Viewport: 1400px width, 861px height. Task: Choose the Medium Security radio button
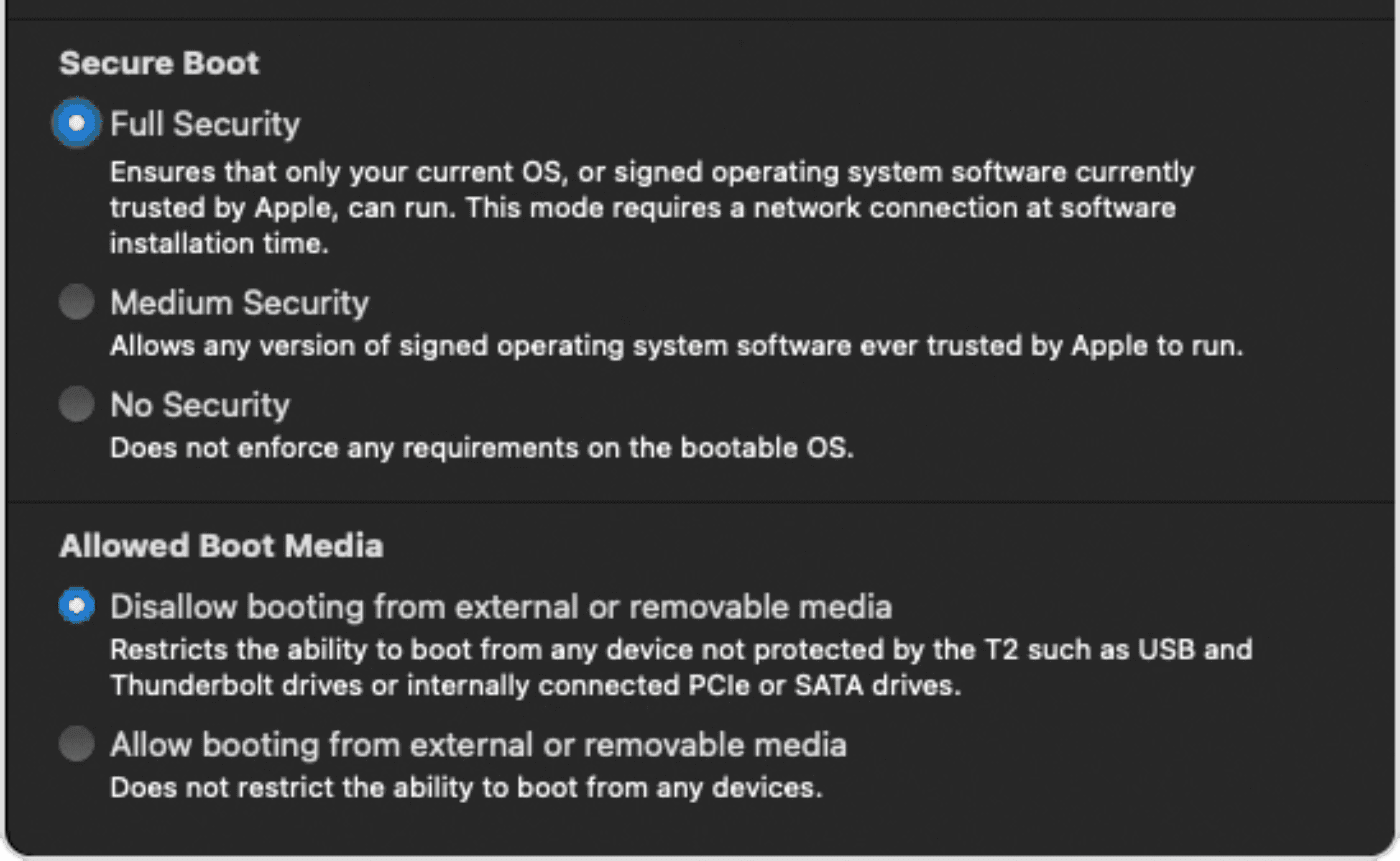tap(76, 302)
